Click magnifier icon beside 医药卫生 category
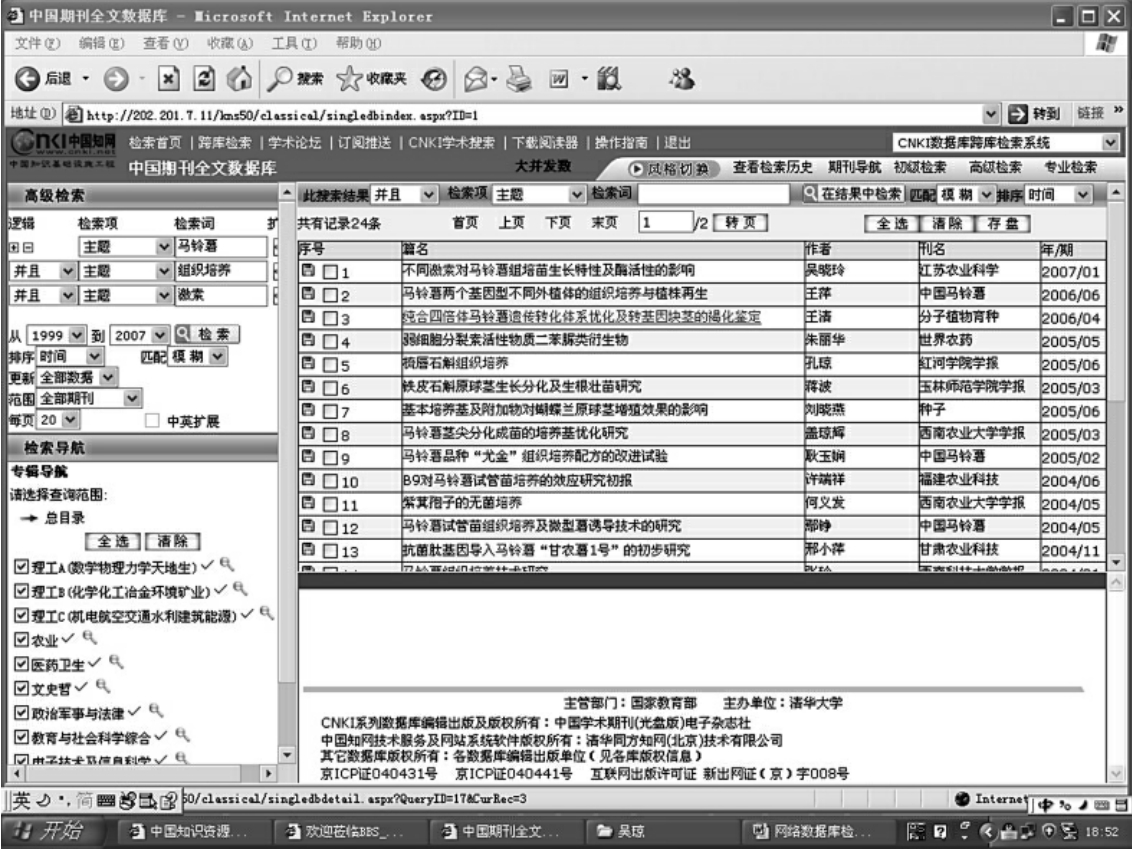 pyautogui.click(x=116, y=662)
